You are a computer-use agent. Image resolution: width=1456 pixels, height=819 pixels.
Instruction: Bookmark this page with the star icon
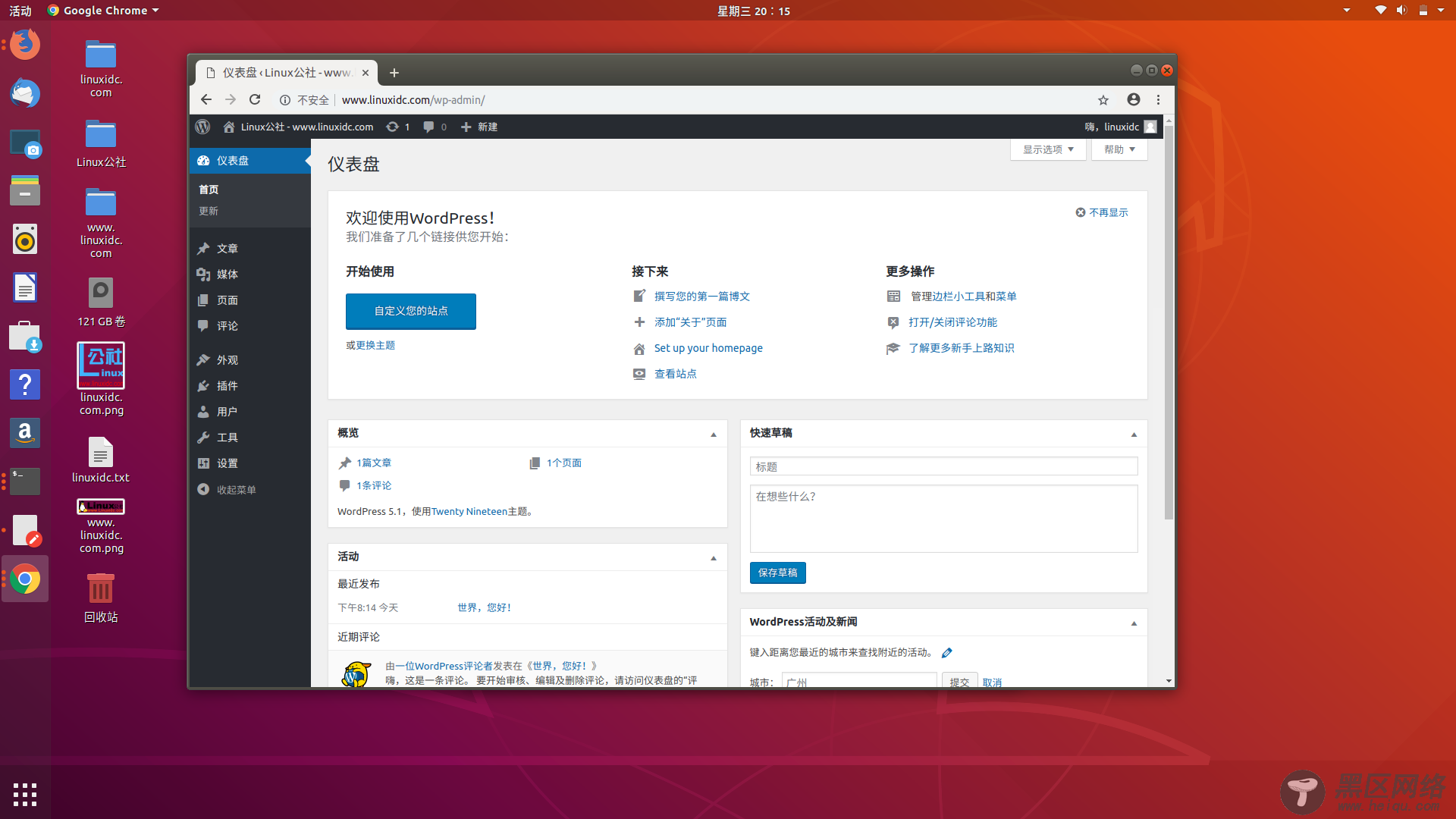click(1103, 99)
